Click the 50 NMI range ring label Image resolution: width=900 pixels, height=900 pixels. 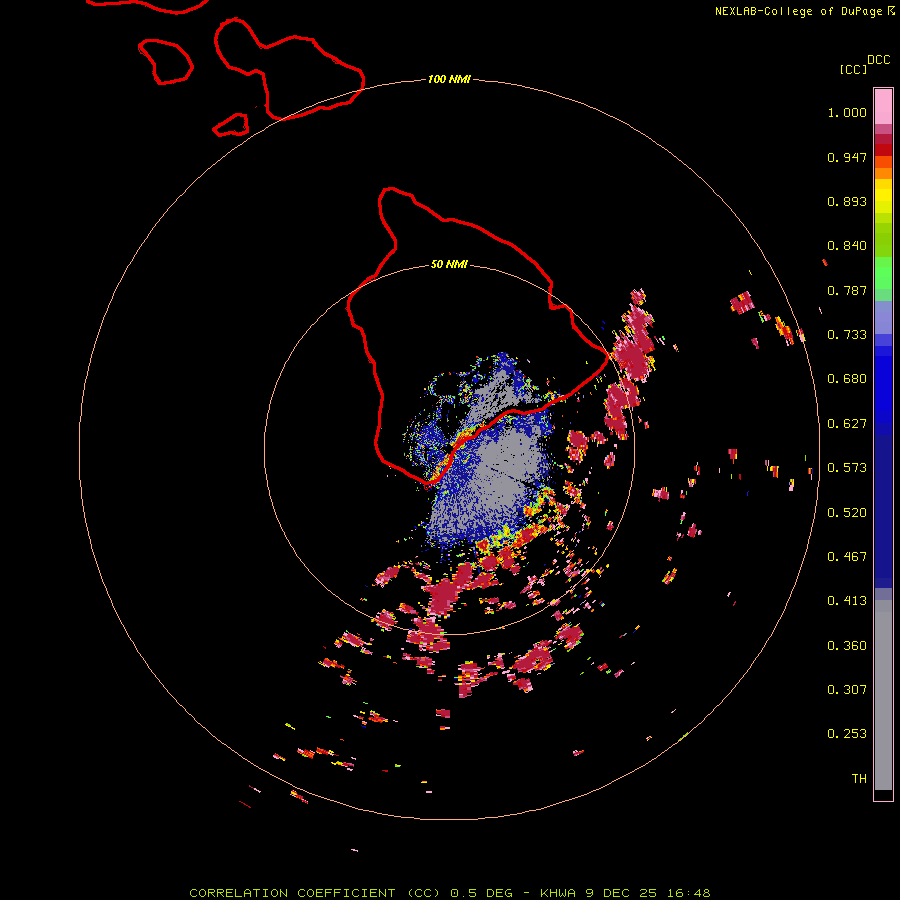point(449,264)
